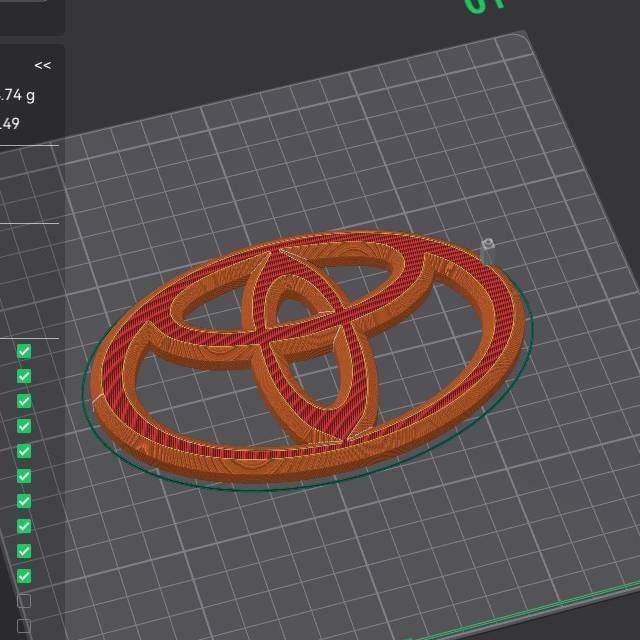The width and height of the screenshot is (640, 640).
Task: Enable the empty checkbox directly below the checked ones
Action: click(x=24, y=601)
